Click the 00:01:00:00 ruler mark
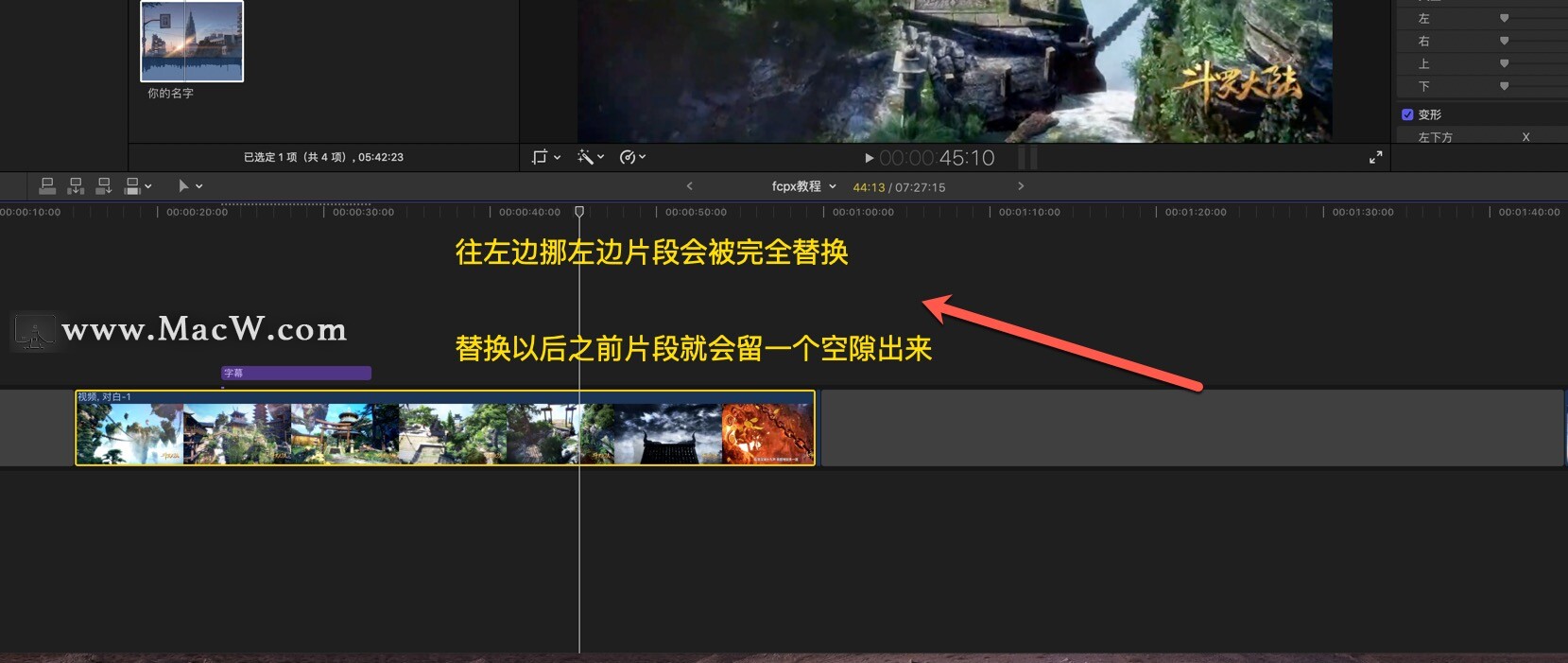1568x663 pixels. click(x=863, y=212)
